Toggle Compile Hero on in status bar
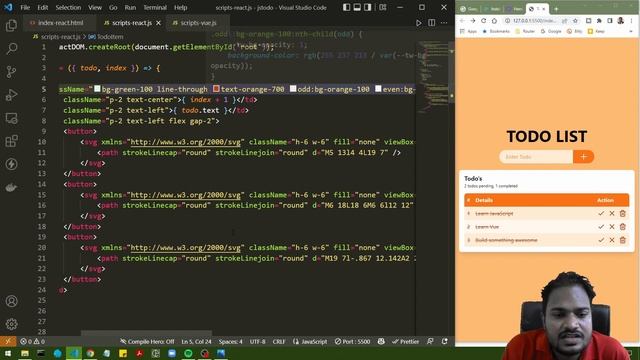The height and width of the screenshot is (360, 640). (147, 341)
